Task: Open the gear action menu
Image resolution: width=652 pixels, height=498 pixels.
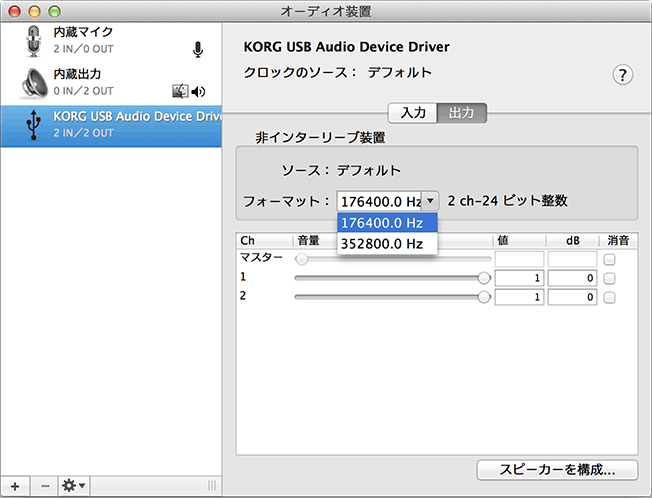Action: pos(74,486)
